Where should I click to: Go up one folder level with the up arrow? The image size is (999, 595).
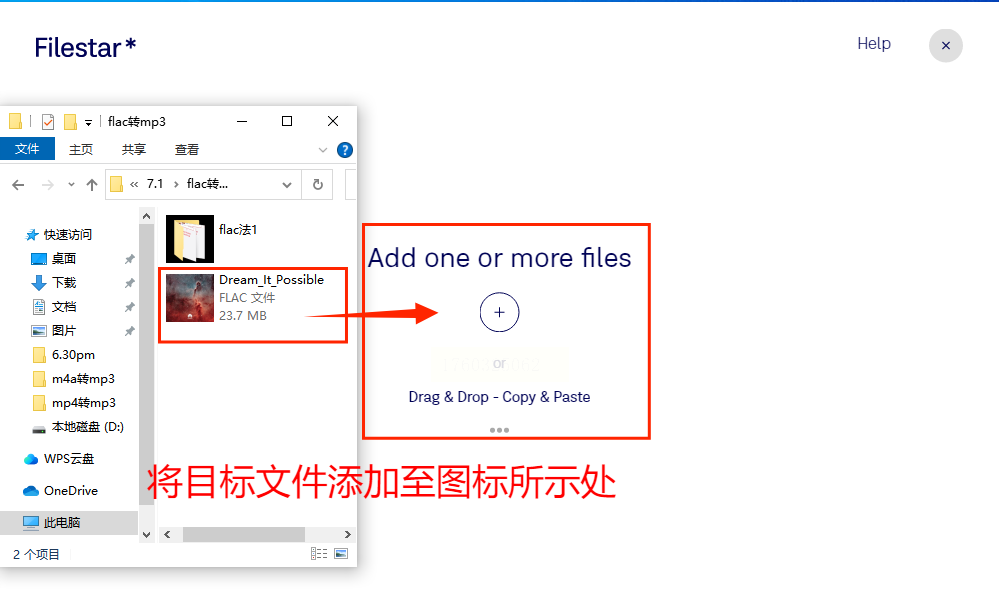[92, 184]
